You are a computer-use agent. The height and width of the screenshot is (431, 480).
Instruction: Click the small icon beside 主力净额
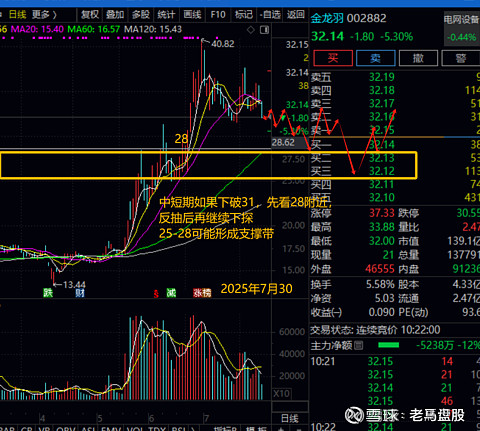point(359,345)
